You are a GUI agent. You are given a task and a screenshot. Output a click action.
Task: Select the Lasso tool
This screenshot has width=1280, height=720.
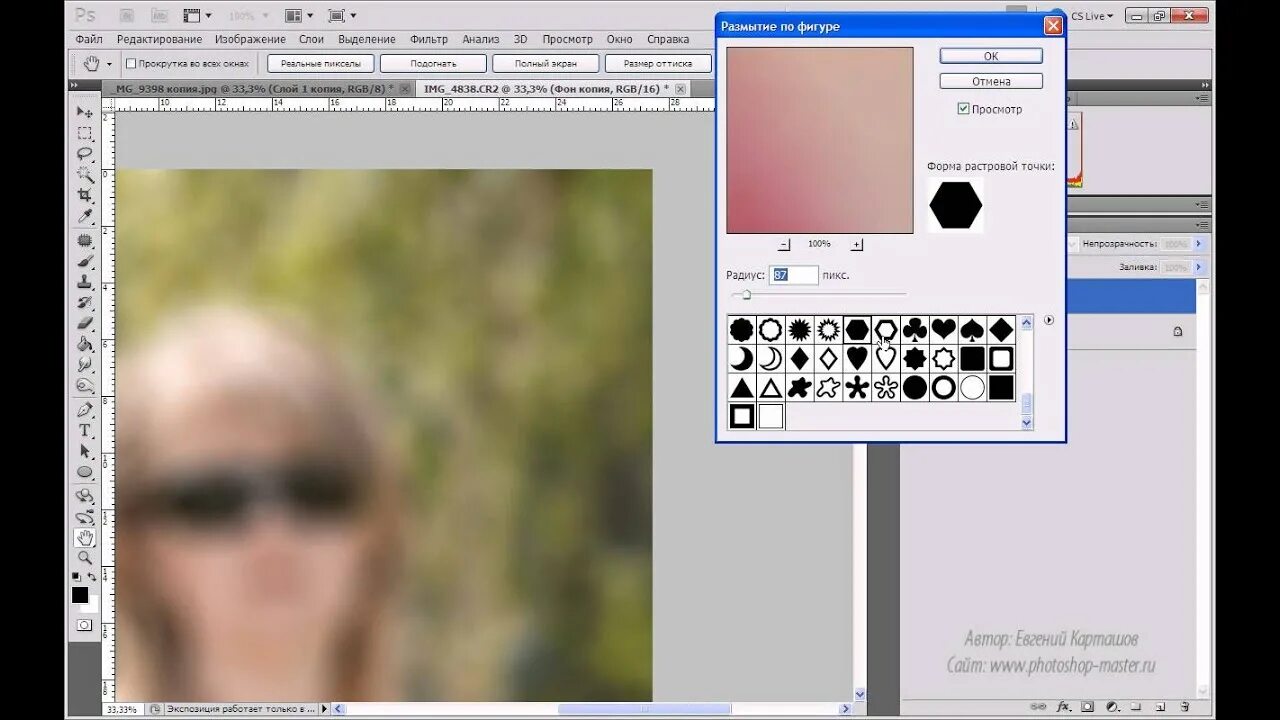tap(84, 154)
